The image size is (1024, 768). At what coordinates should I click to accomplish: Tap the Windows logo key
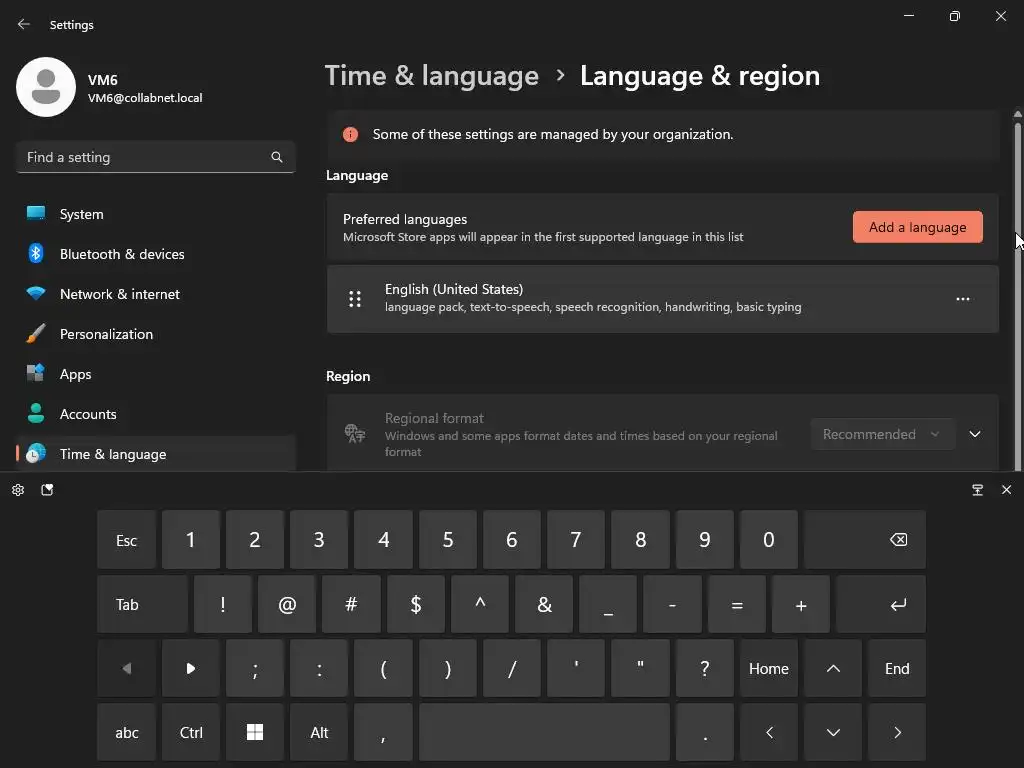click(x=255, y=733)
